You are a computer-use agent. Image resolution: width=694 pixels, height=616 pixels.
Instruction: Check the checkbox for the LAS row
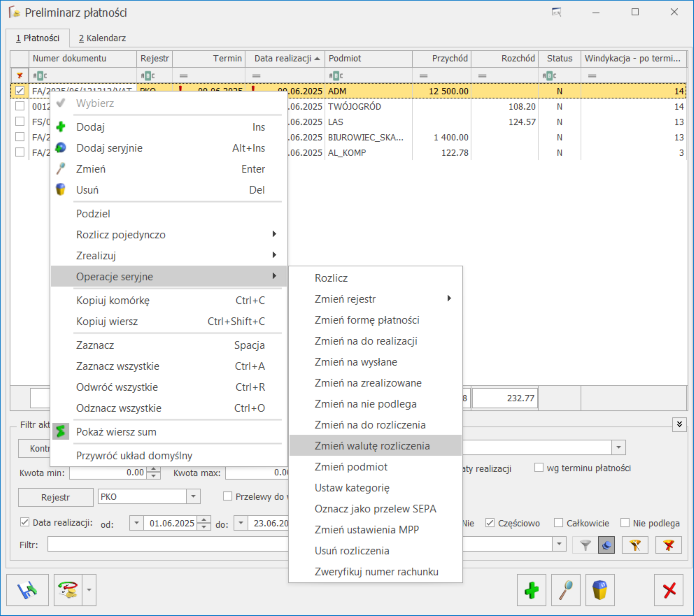[x=19, y=121]
